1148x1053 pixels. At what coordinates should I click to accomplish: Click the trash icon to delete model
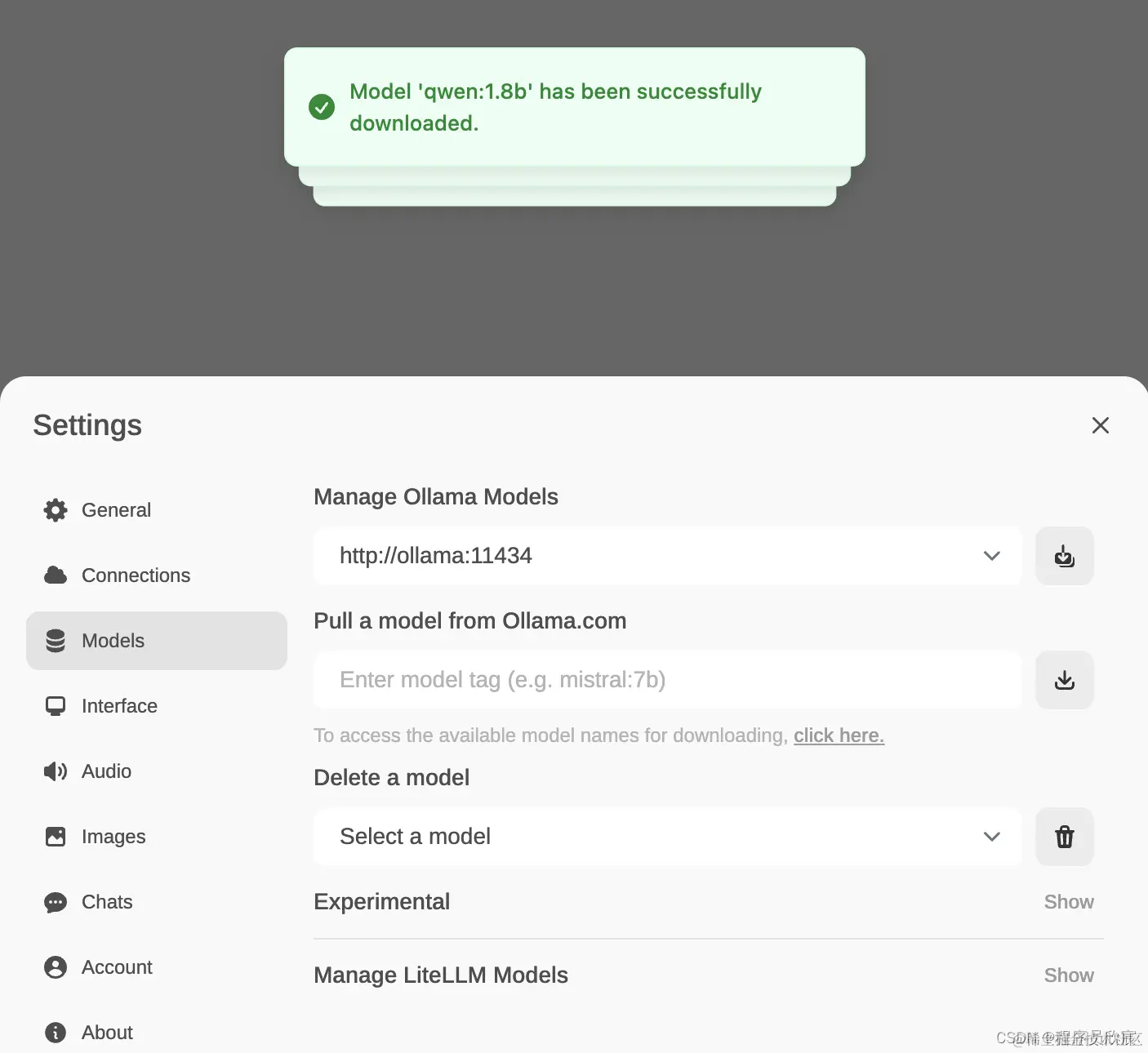coord(1065,837)
